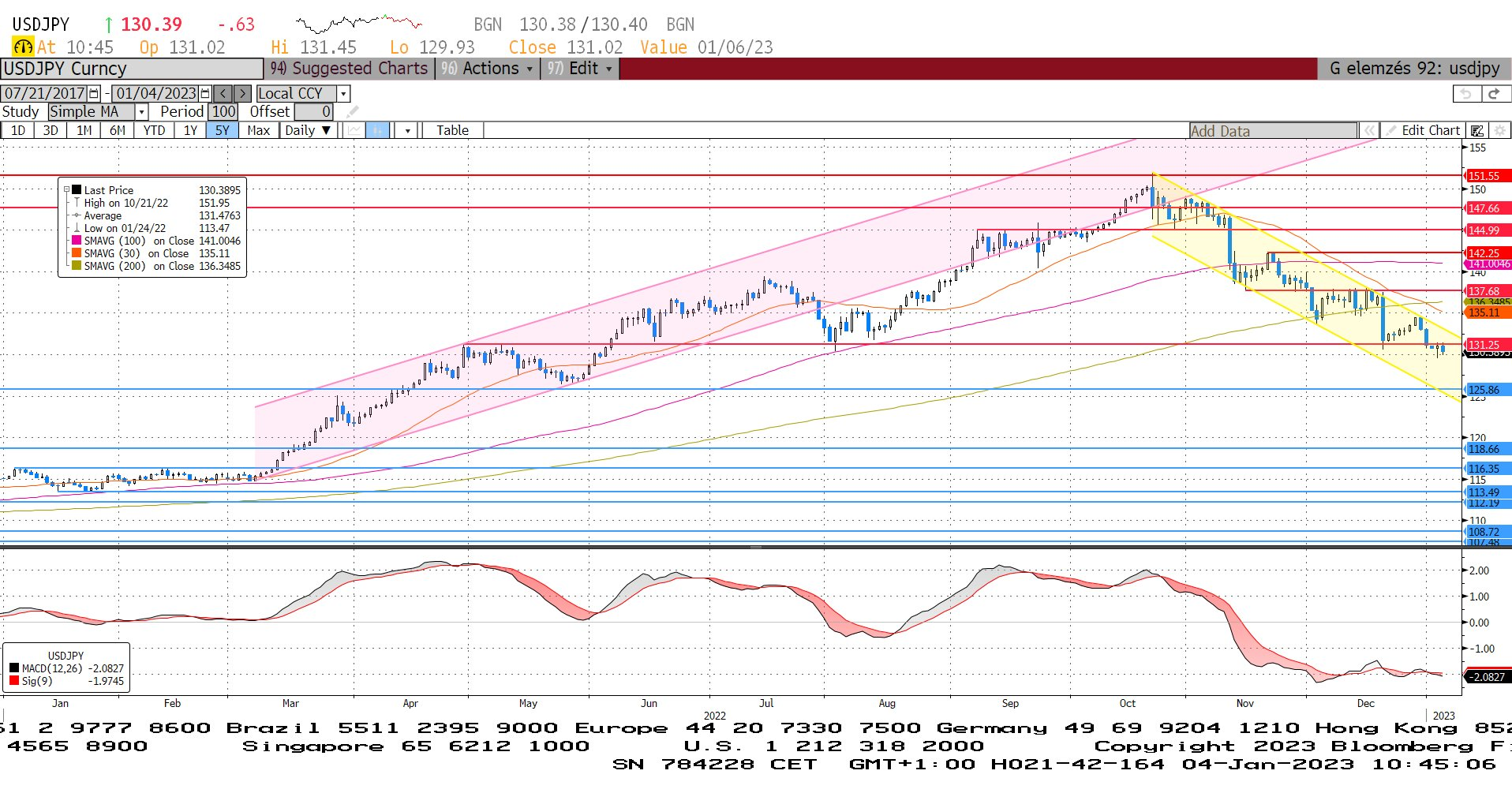
Task: Select the 5Y time range
Action: tap(223, 130)
